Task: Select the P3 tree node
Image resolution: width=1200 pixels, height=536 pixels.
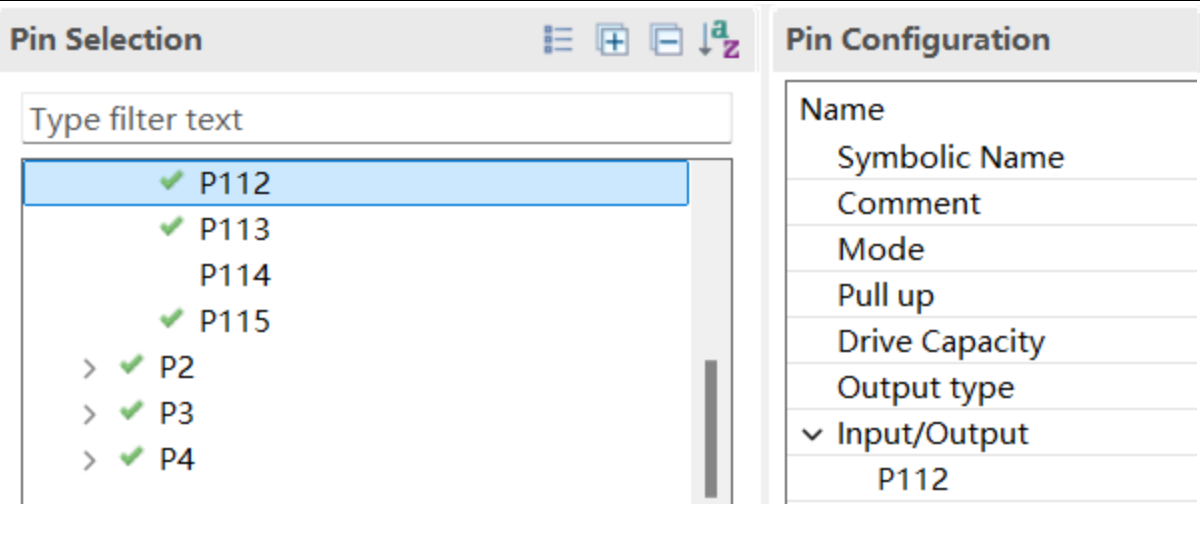Action: [177, 413]
